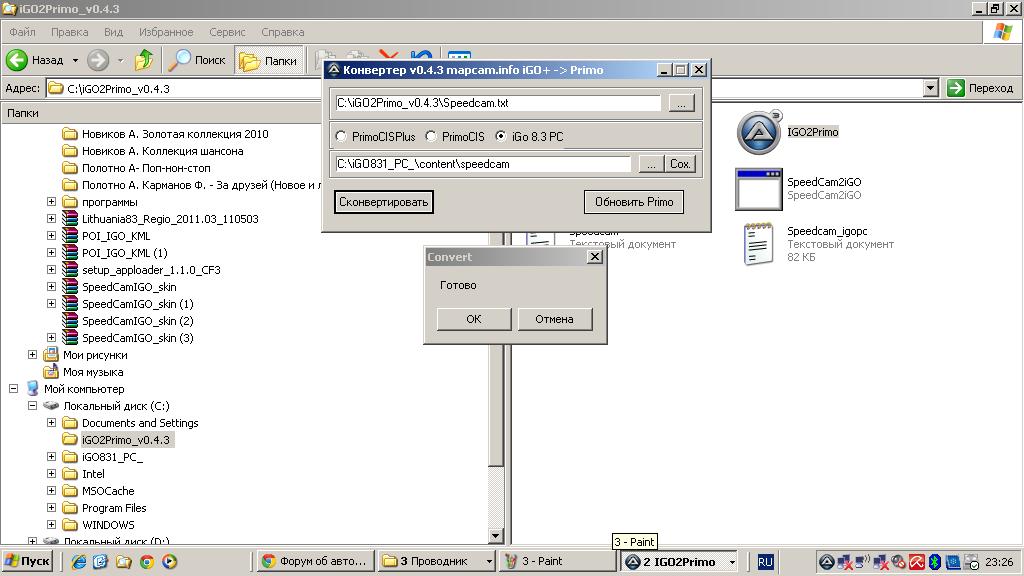The image size is (1024, 576).
Task: Click the Сконвертировать button
Action: coord(383,202)
